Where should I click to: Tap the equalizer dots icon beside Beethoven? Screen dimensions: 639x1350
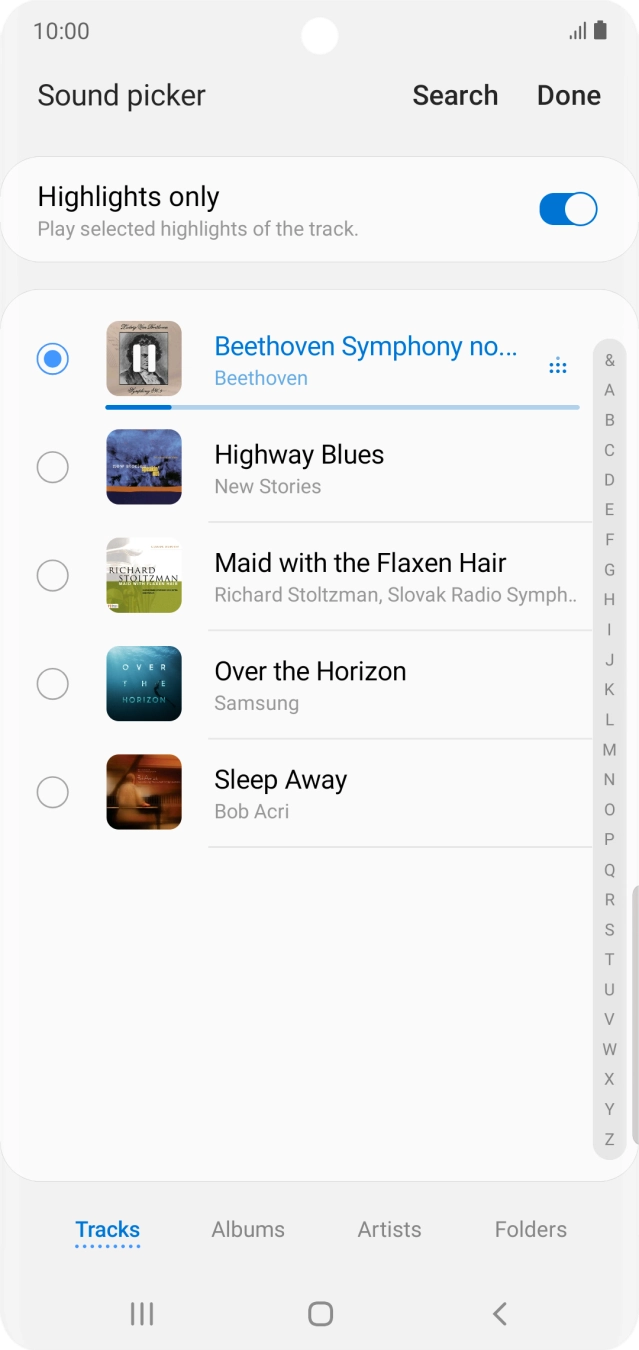558,367
